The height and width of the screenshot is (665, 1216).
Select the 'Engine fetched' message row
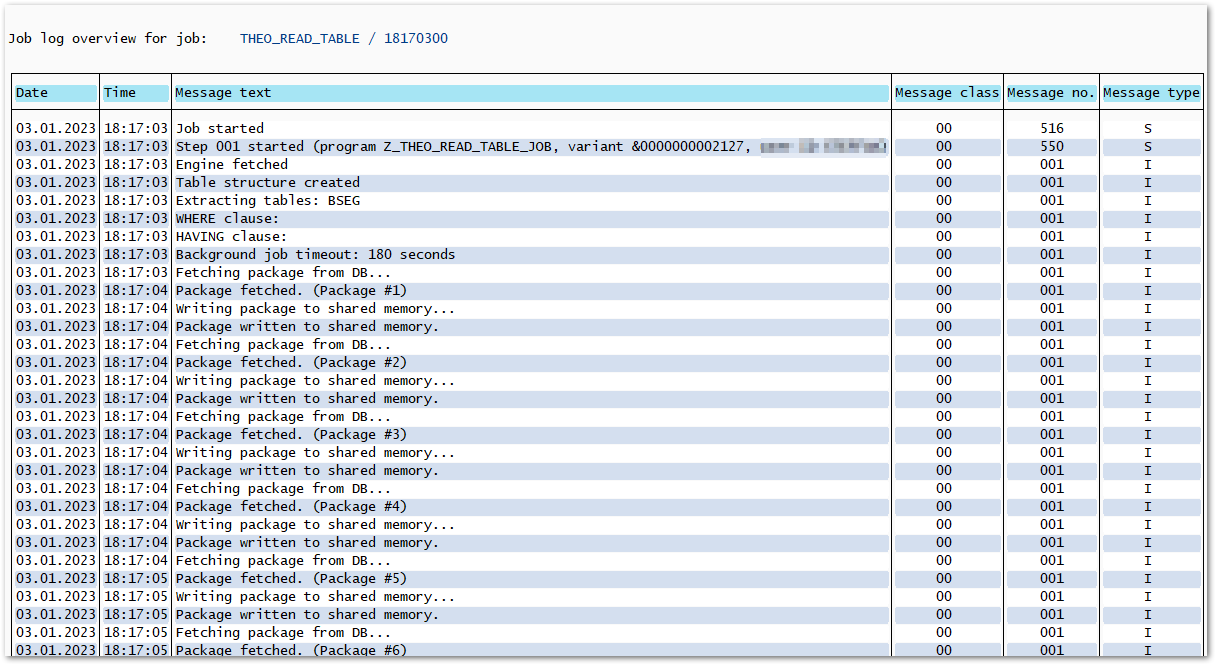point(232,164)
